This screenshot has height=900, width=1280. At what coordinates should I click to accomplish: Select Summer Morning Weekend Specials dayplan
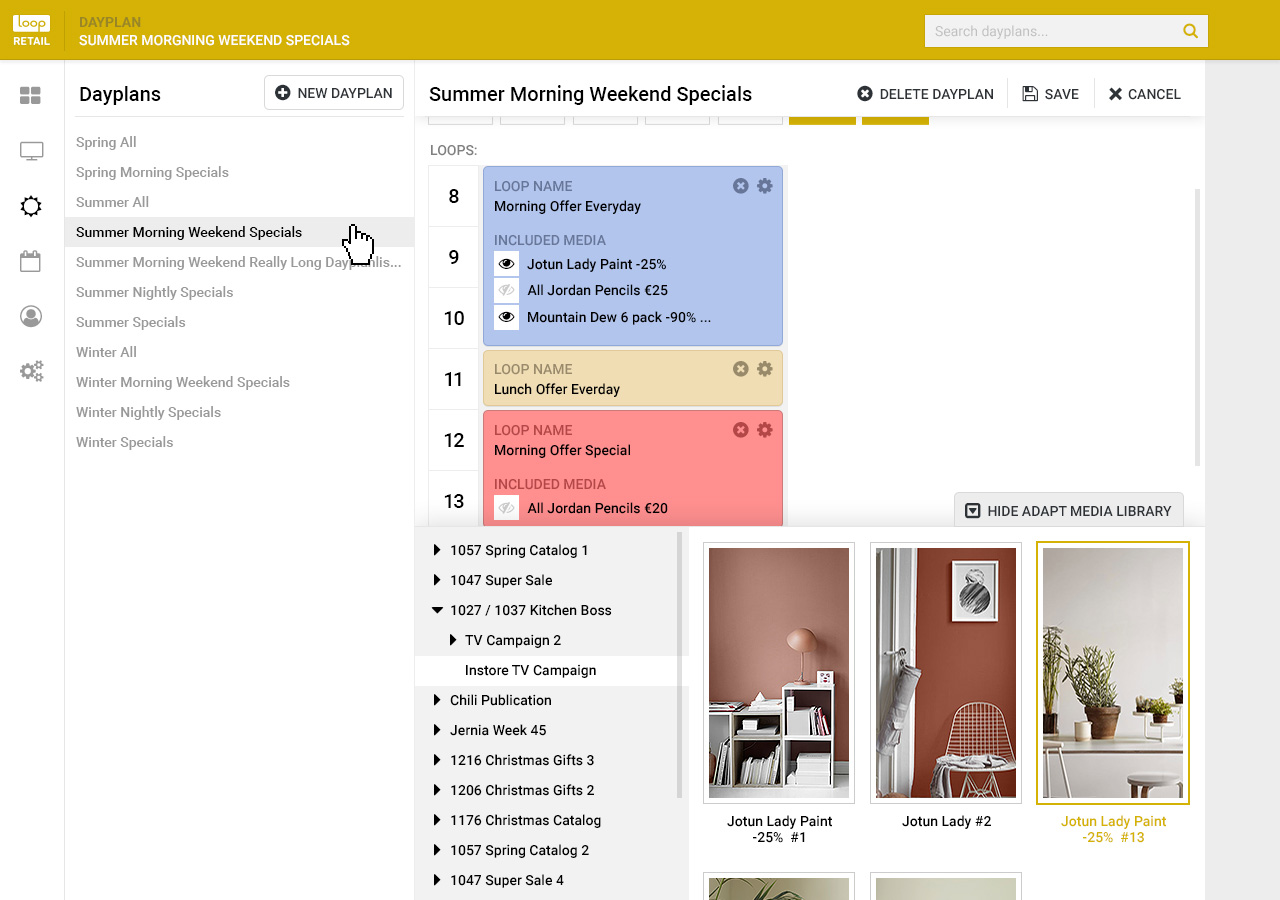[x=240, y=232]
